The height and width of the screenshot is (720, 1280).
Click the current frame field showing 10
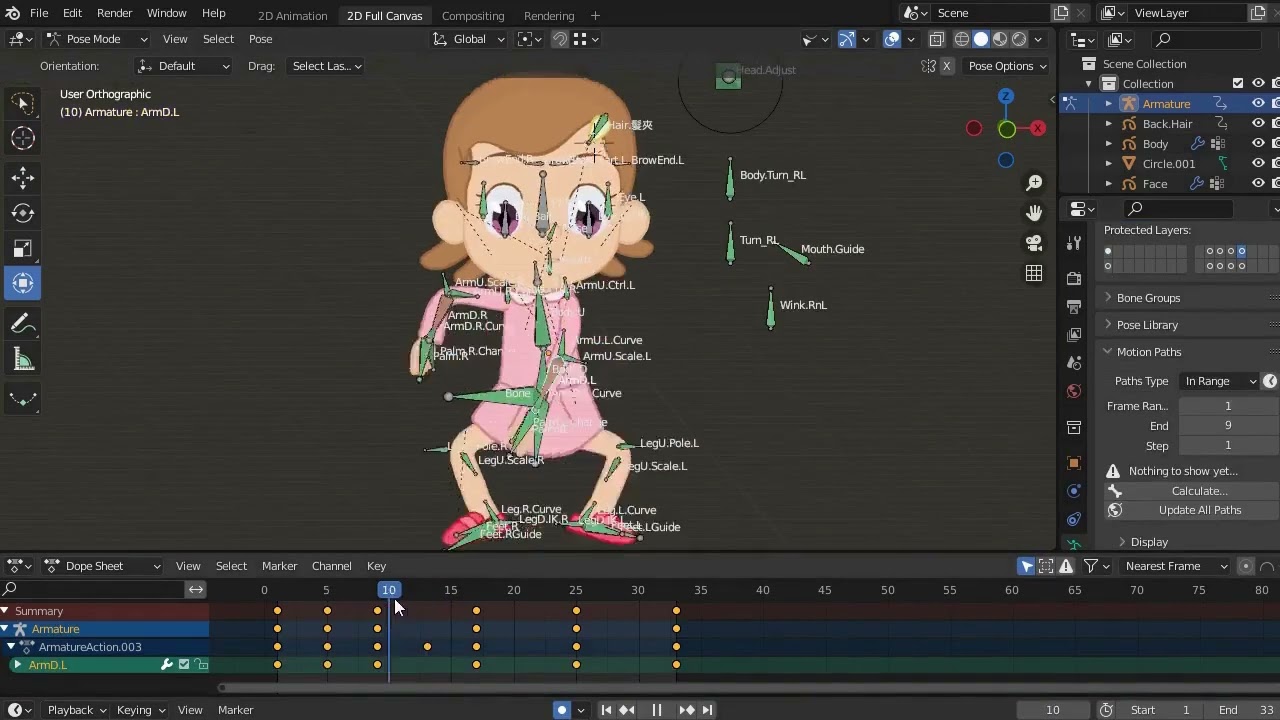(1053, 710)
